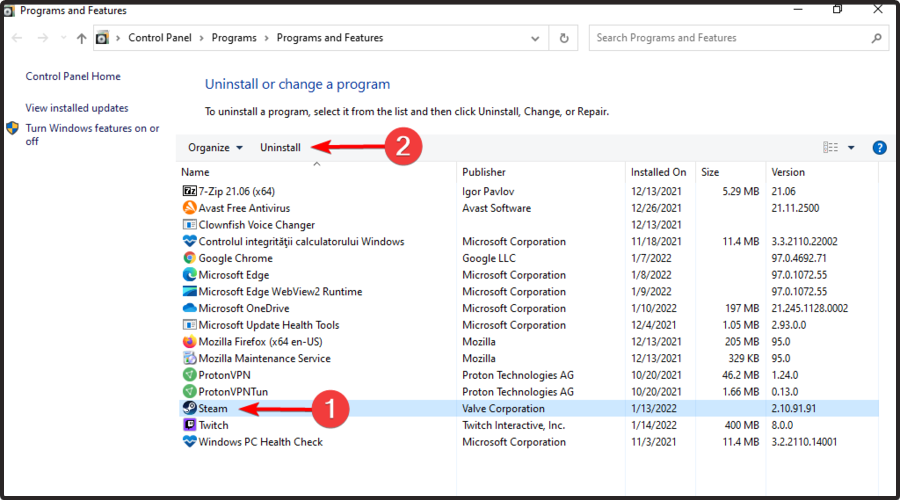This screenshot has height=500, width=900.
Task: Click the forward navigation arrow
Action: [x=42, y=38]
